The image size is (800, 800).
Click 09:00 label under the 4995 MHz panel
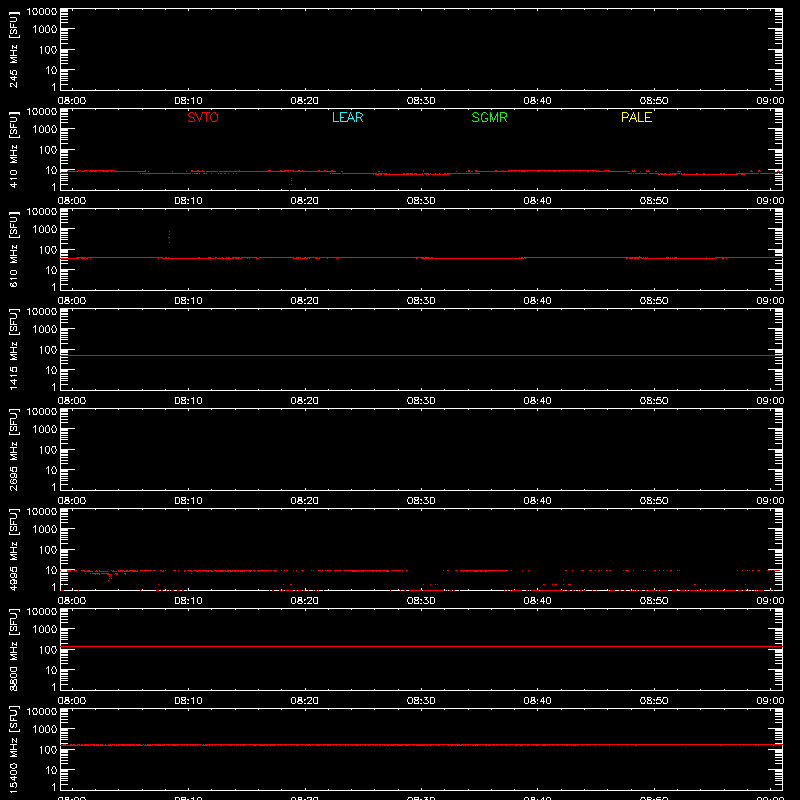pyautogui.click(x=770, y=601)
